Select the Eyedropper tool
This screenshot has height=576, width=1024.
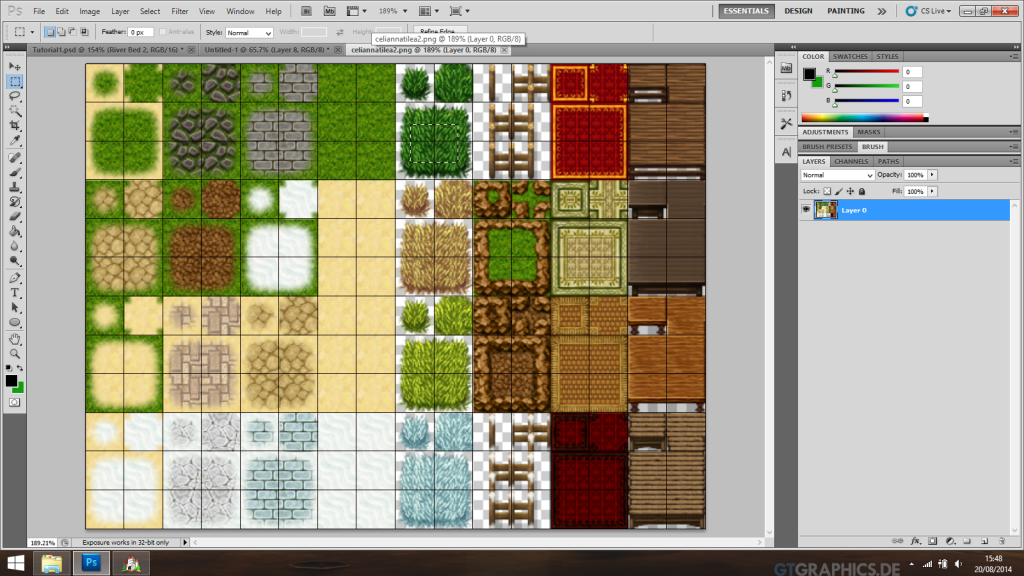click(x=14, y=140)
